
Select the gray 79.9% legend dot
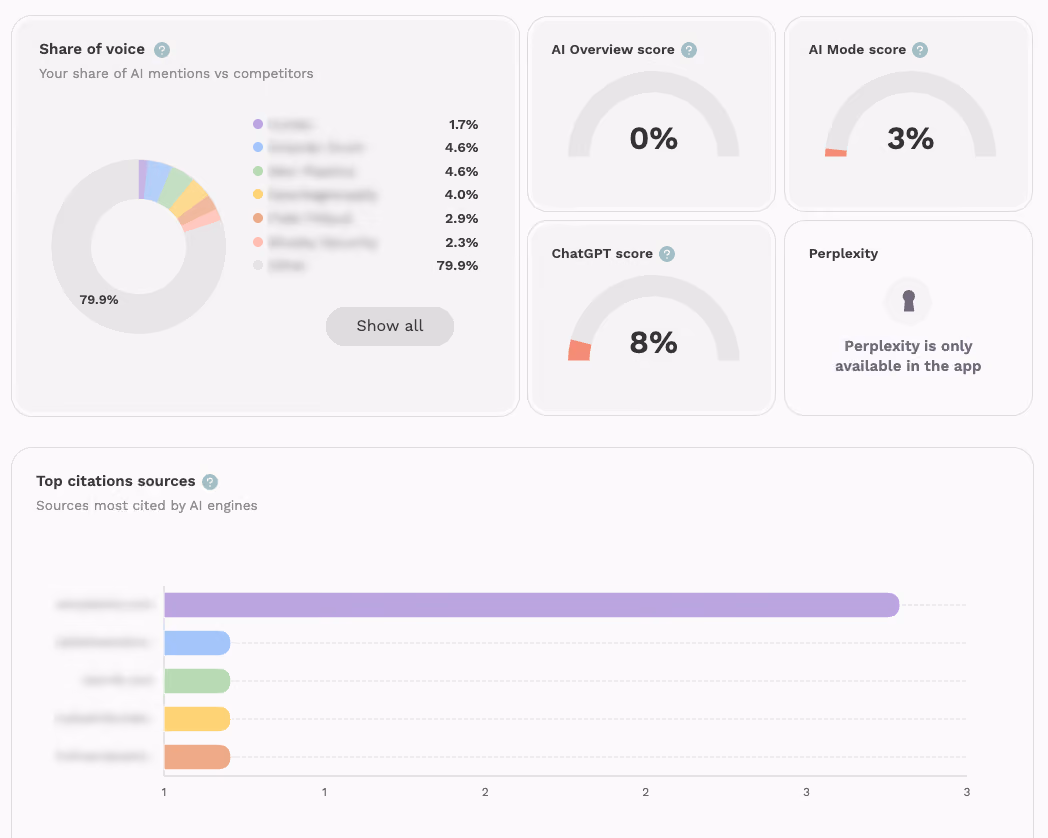tap(258, 265)
